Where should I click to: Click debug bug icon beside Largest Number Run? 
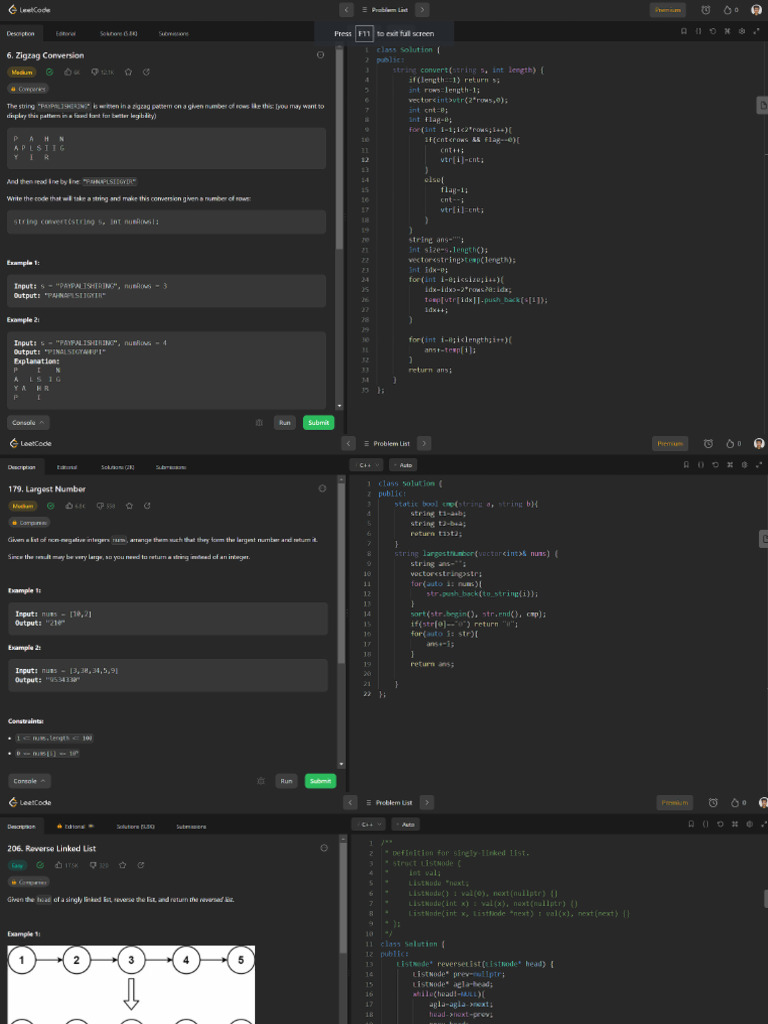click(x=261, y=781)
